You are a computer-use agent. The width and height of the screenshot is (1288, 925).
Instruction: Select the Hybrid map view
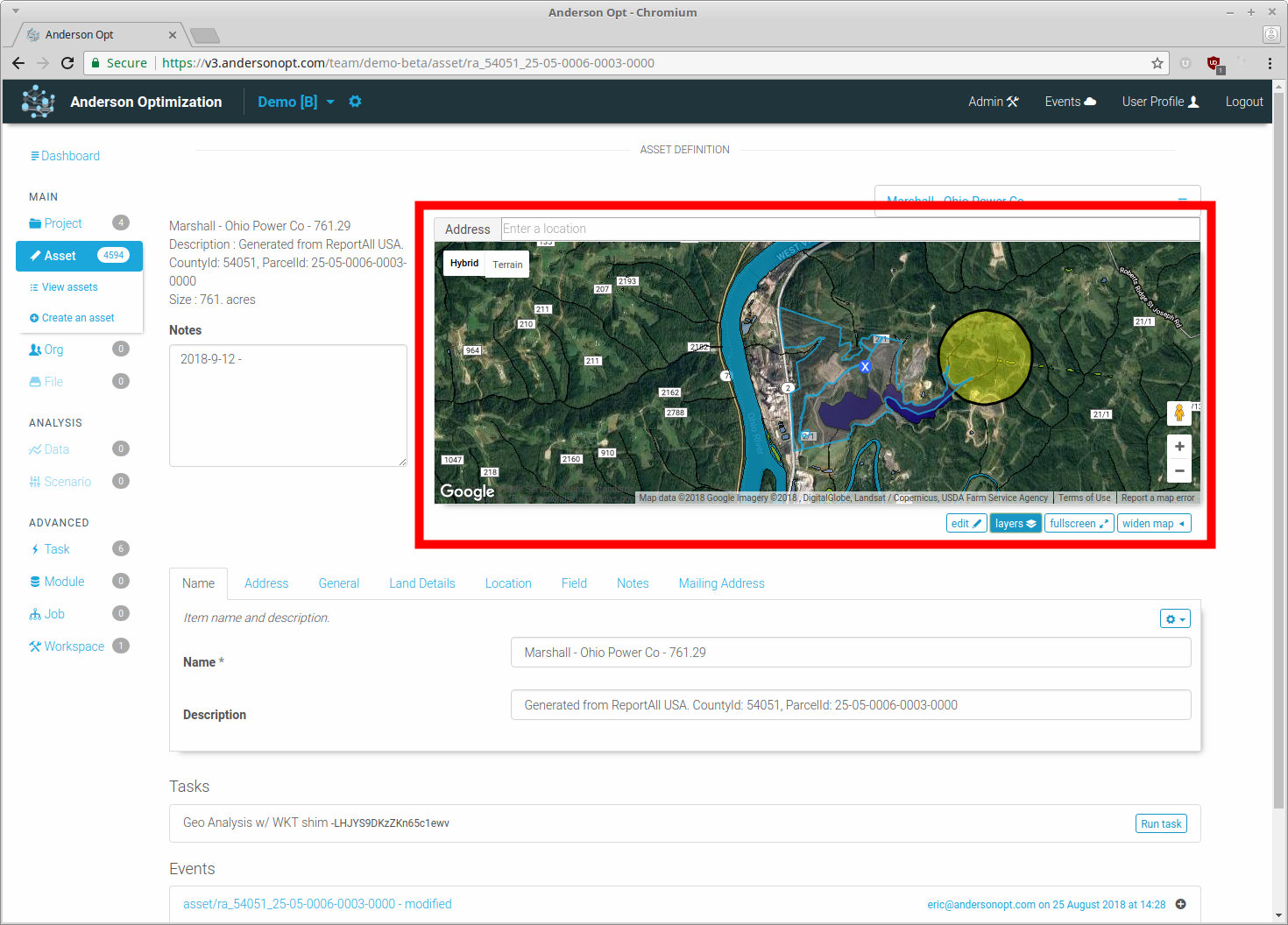click(464, 264)
